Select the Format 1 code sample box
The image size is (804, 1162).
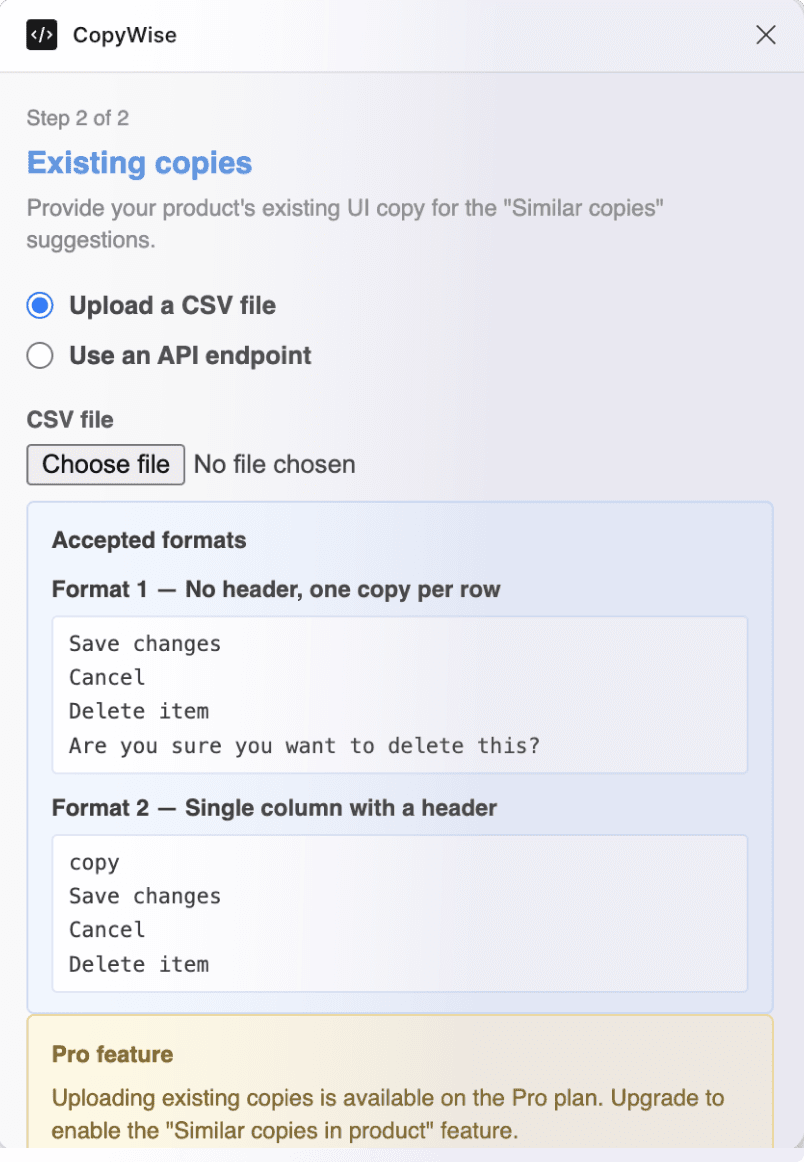pos(399,694)
